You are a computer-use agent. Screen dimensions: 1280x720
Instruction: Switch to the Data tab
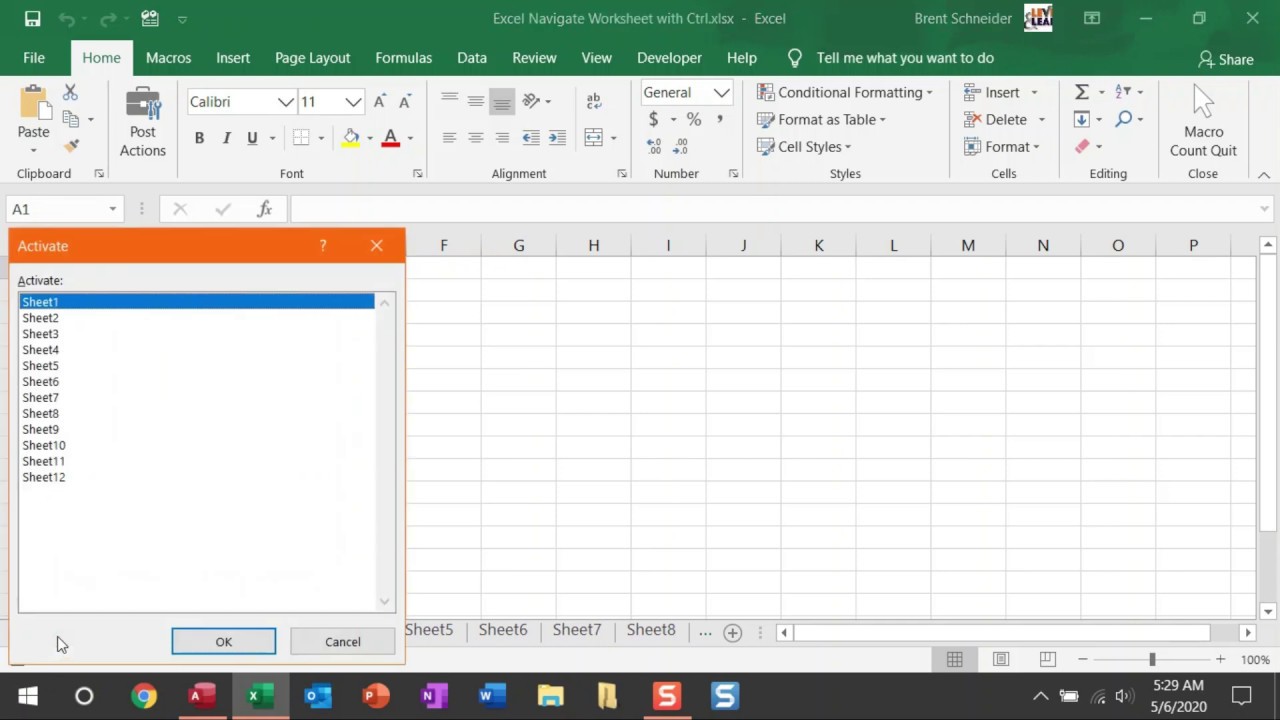coord(472,58)
